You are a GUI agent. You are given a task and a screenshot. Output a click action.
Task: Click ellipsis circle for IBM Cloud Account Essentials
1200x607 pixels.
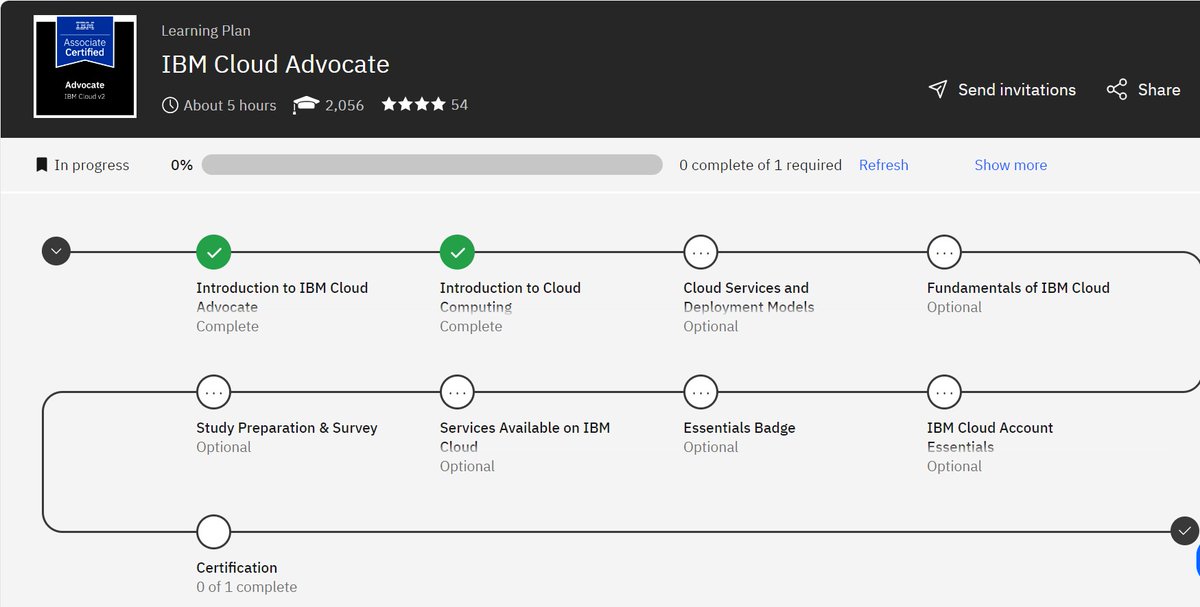944,392
